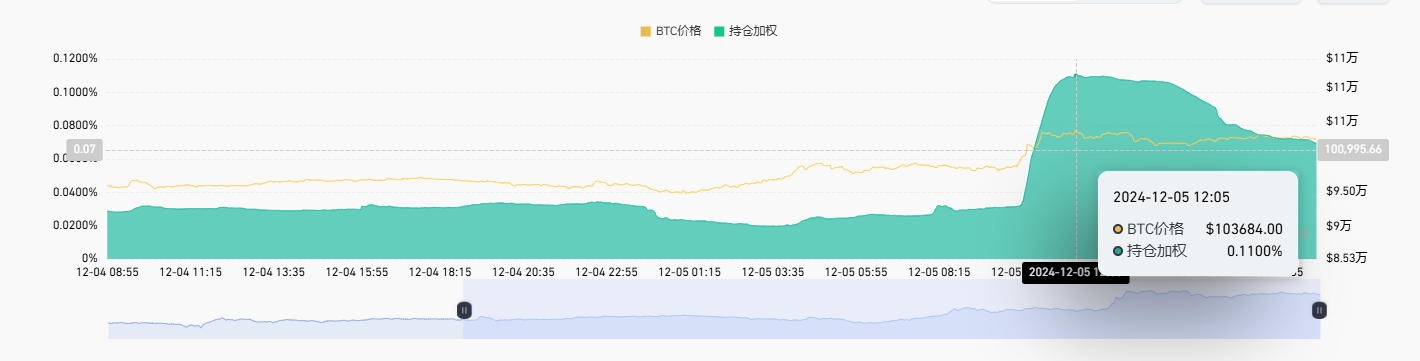Click the 持仓加权 label inside the tooltip
Screen dimensions: 1420x361
[1157, 251]
